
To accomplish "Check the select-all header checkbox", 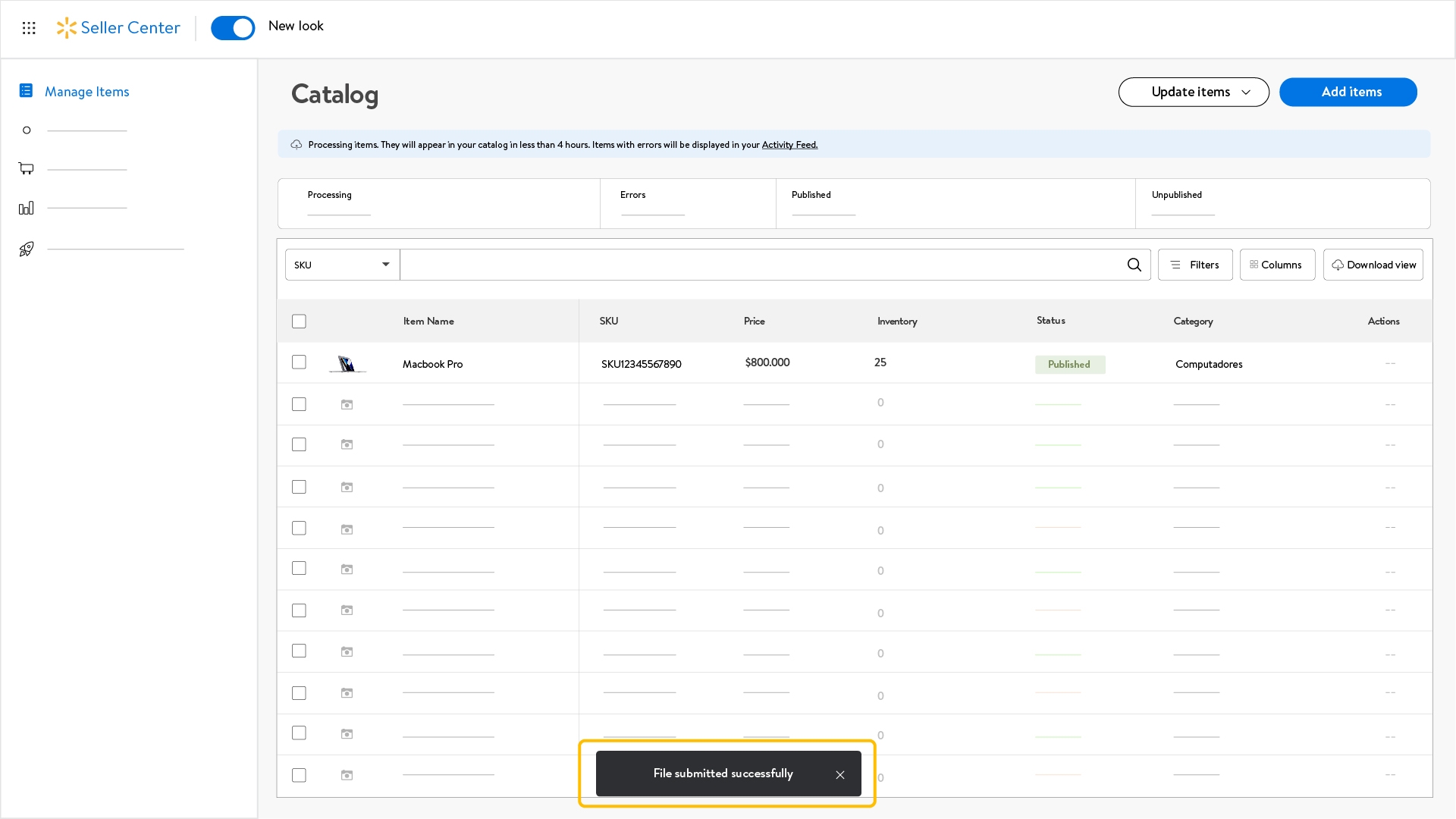I will [299, 322].
